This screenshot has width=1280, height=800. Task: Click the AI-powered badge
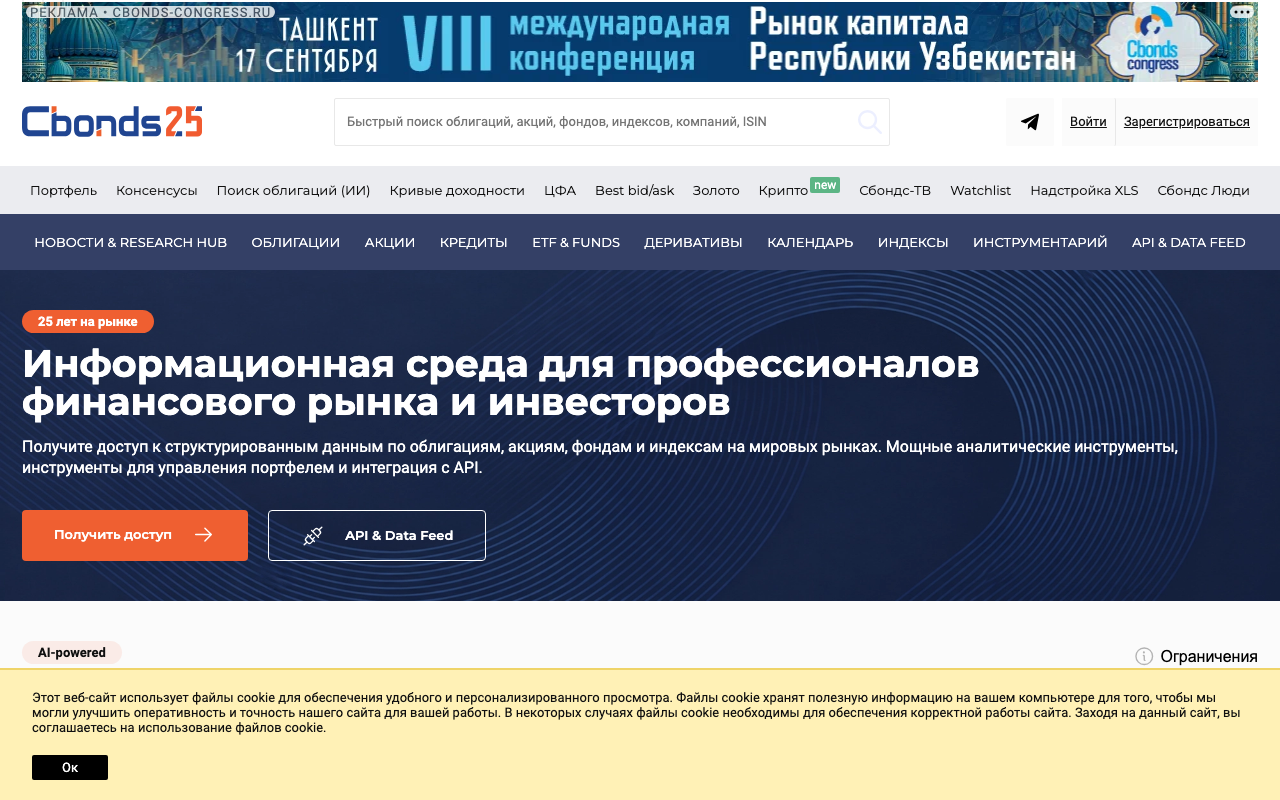[x=72, y=652]
